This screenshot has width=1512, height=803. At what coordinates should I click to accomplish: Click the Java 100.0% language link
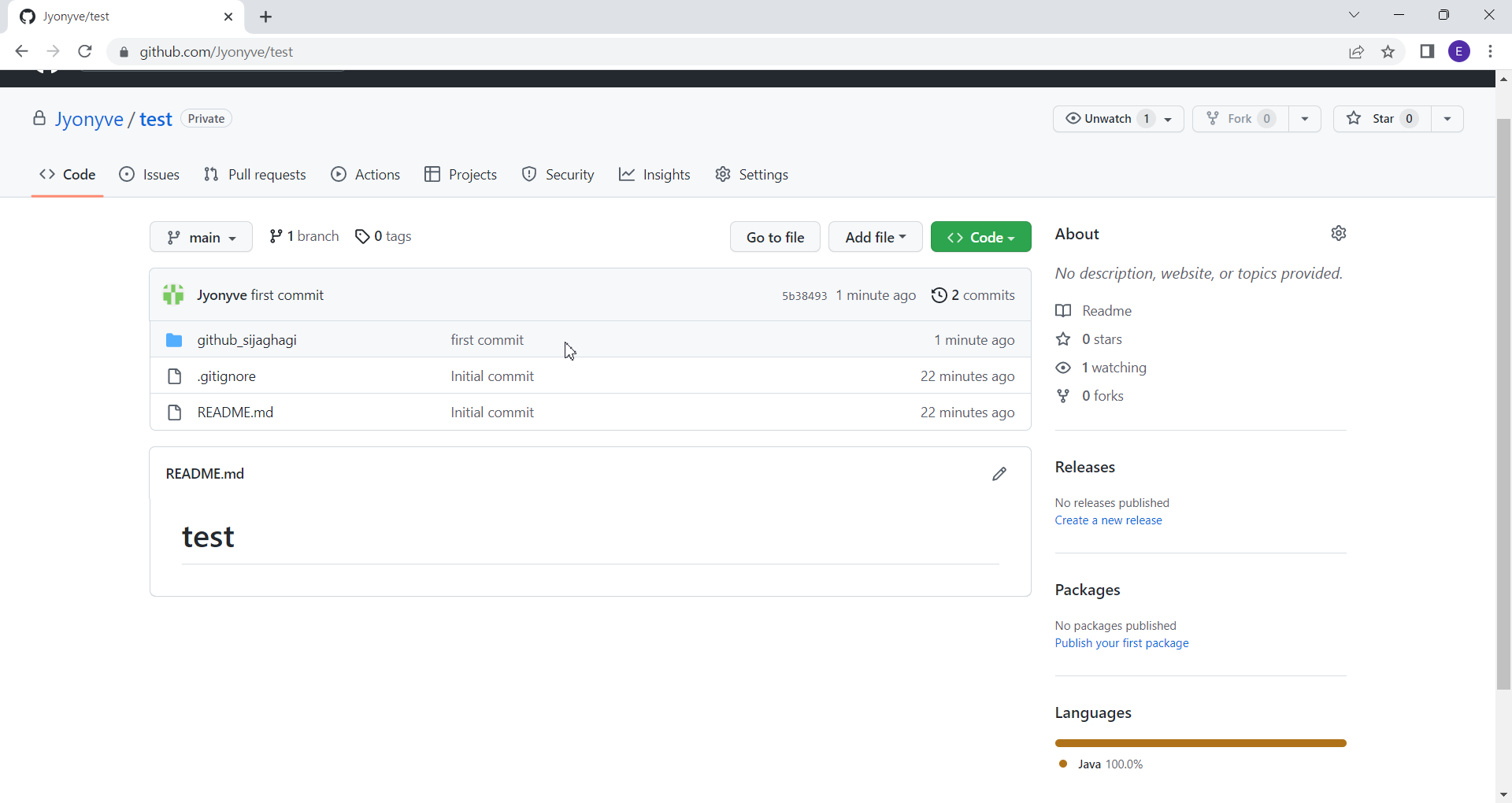1110,764
